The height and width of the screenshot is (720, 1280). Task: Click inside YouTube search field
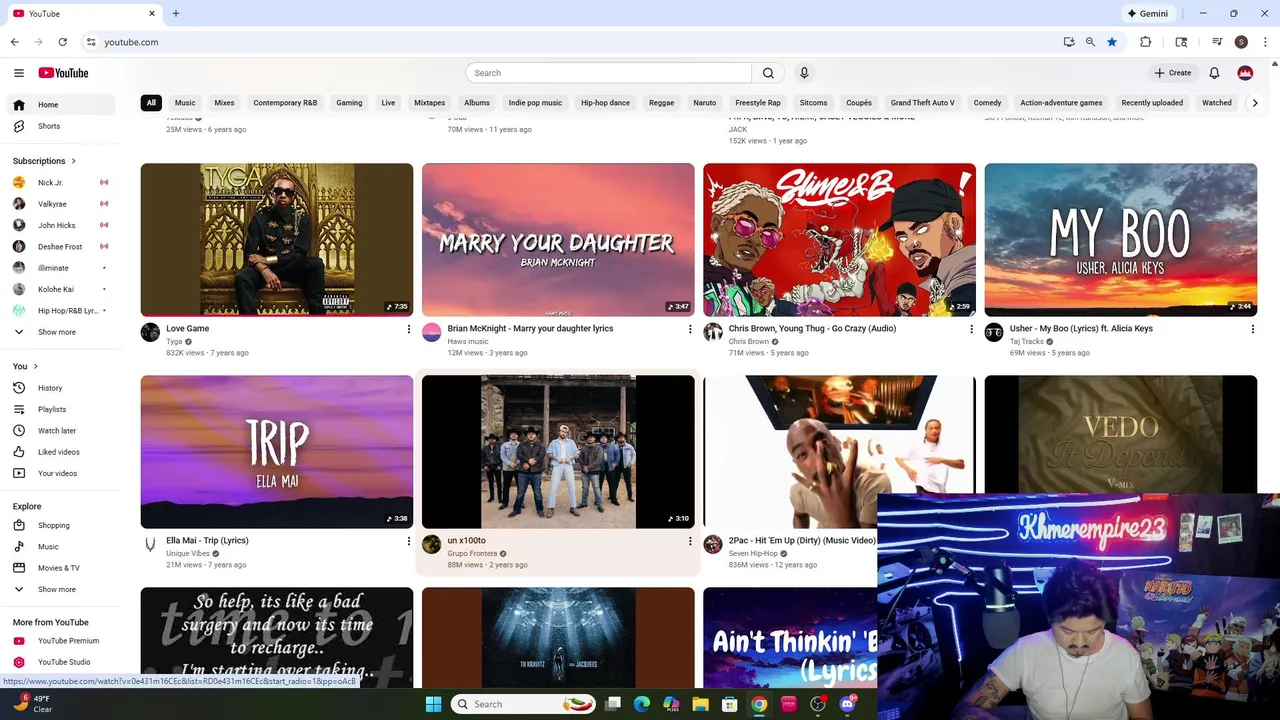(608, 73)
